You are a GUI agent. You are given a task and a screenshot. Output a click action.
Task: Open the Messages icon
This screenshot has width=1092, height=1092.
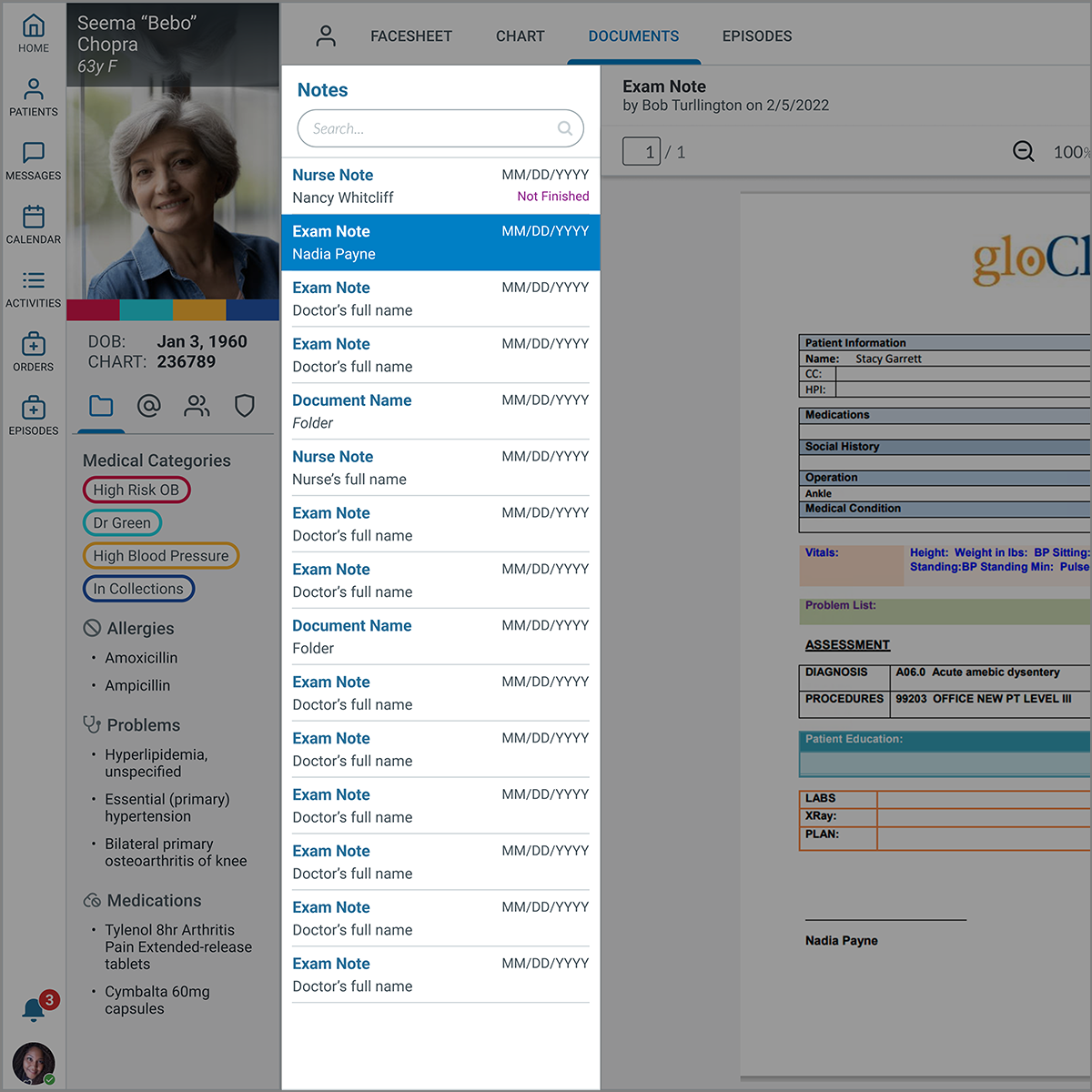tap(34, 161)
